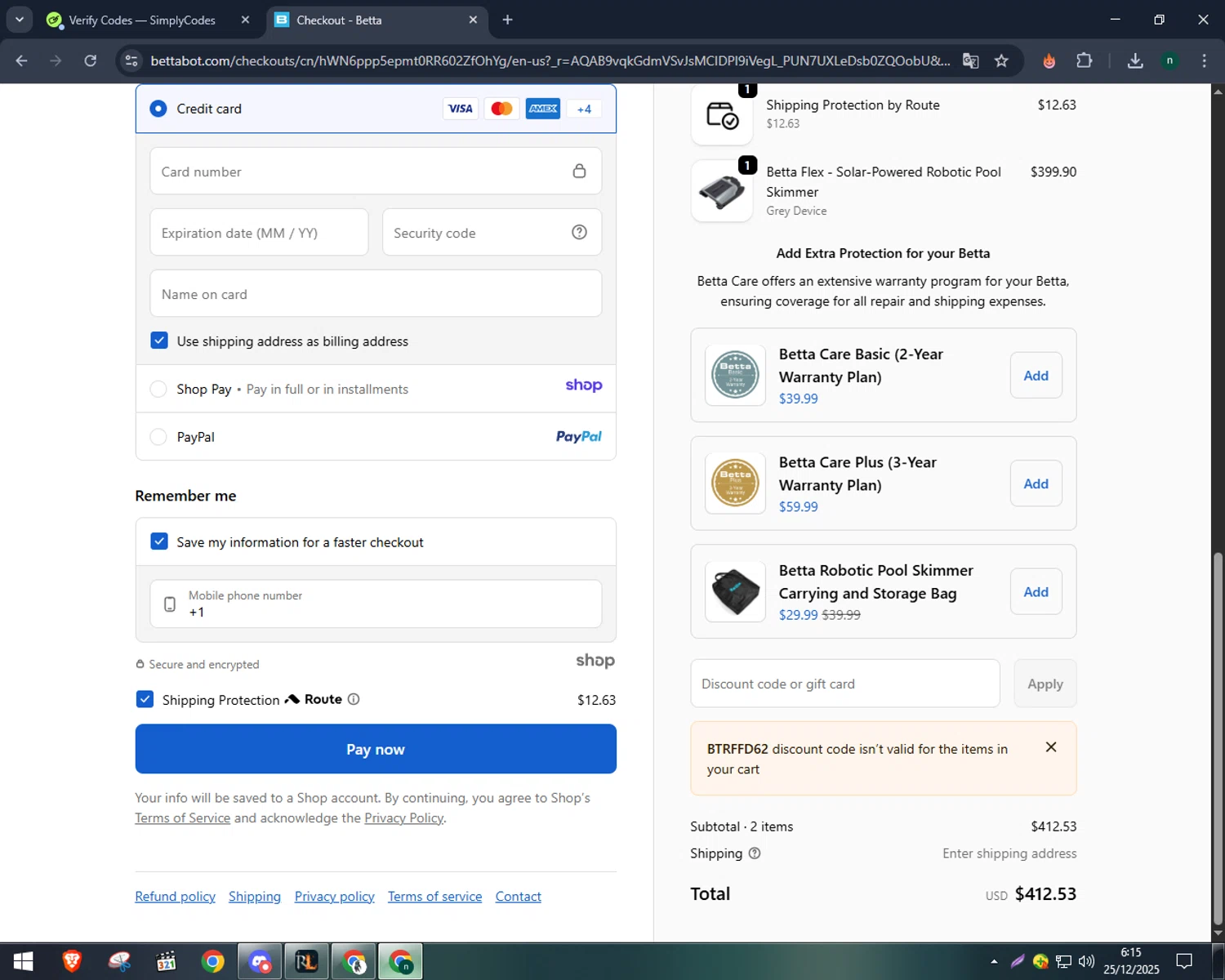The height and width of the screenshot is (980, 1225).
Task: Show hidden system tray icons
Action: (994, 961)
